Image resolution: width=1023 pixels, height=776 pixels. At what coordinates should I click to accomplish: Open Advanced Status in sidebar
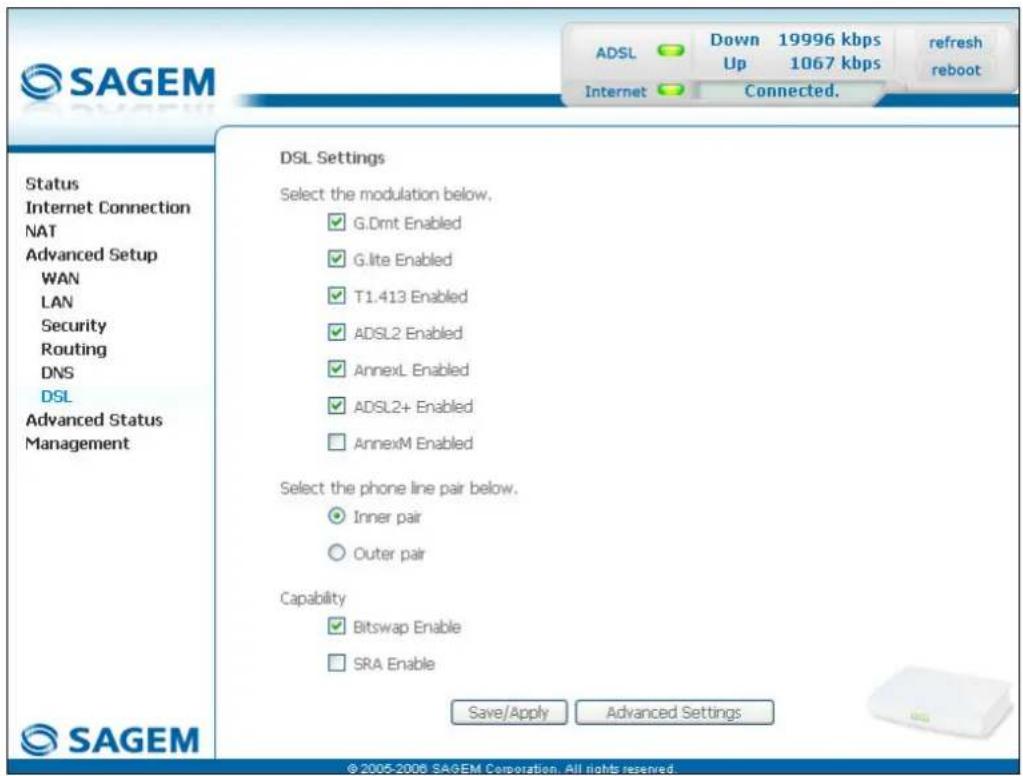[x=94, y=420]
